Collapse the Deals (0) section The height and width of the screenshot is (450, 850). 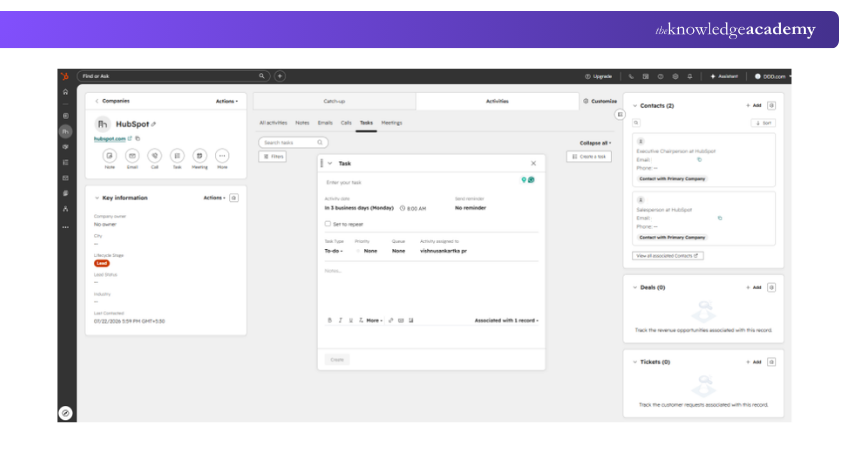coord(635,287)
